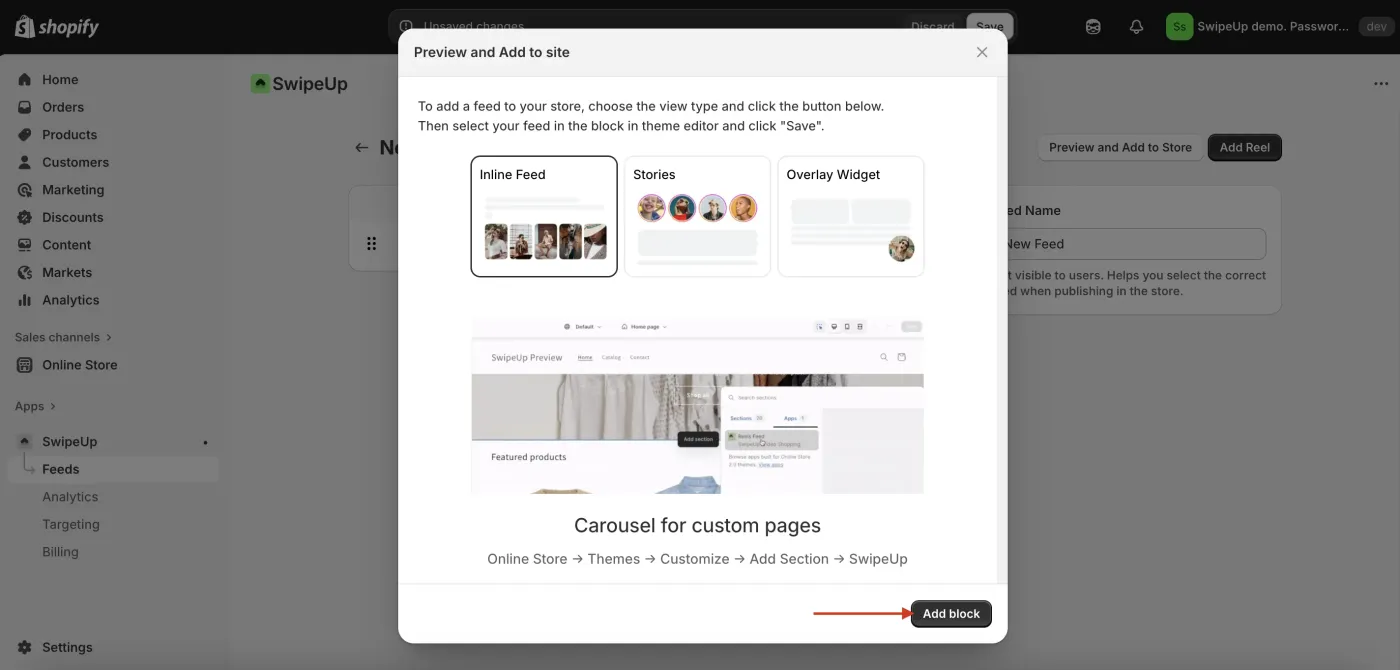Select the Stories view type

click(x=697, y=216)
